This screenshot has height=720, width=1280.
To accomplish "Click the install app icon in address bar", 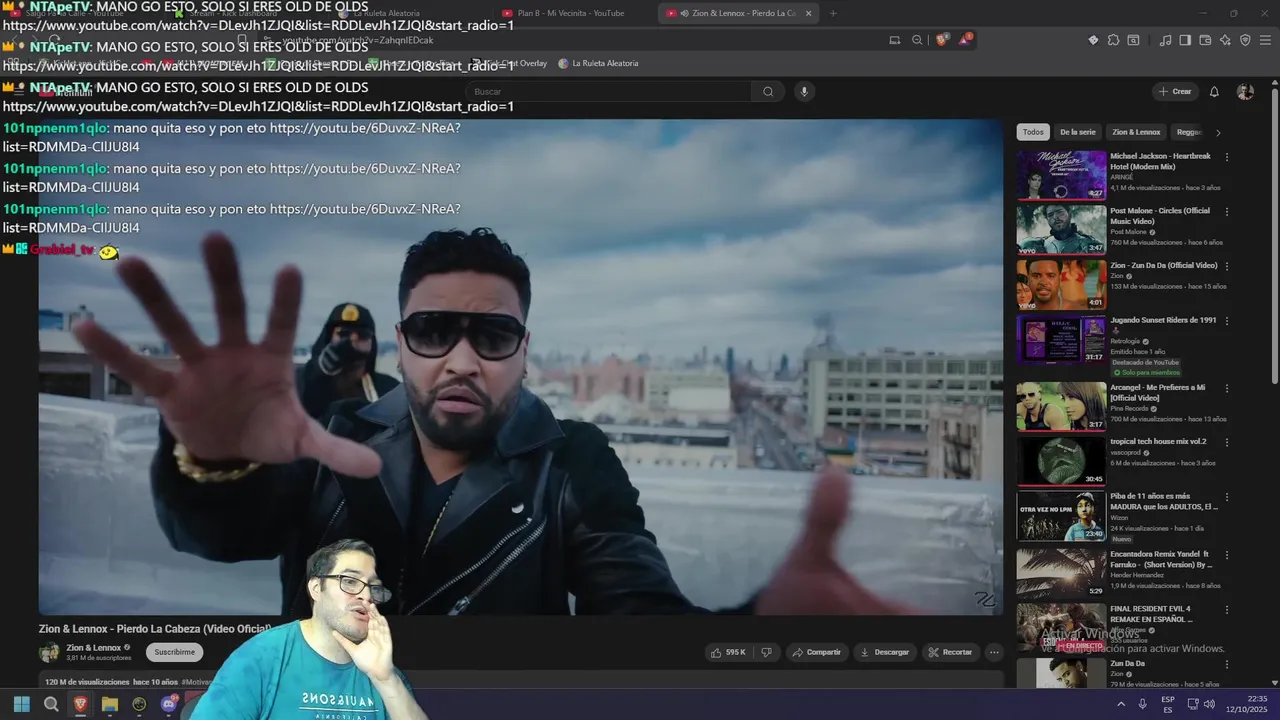I will pyautogui.click(x=895, y=40).
